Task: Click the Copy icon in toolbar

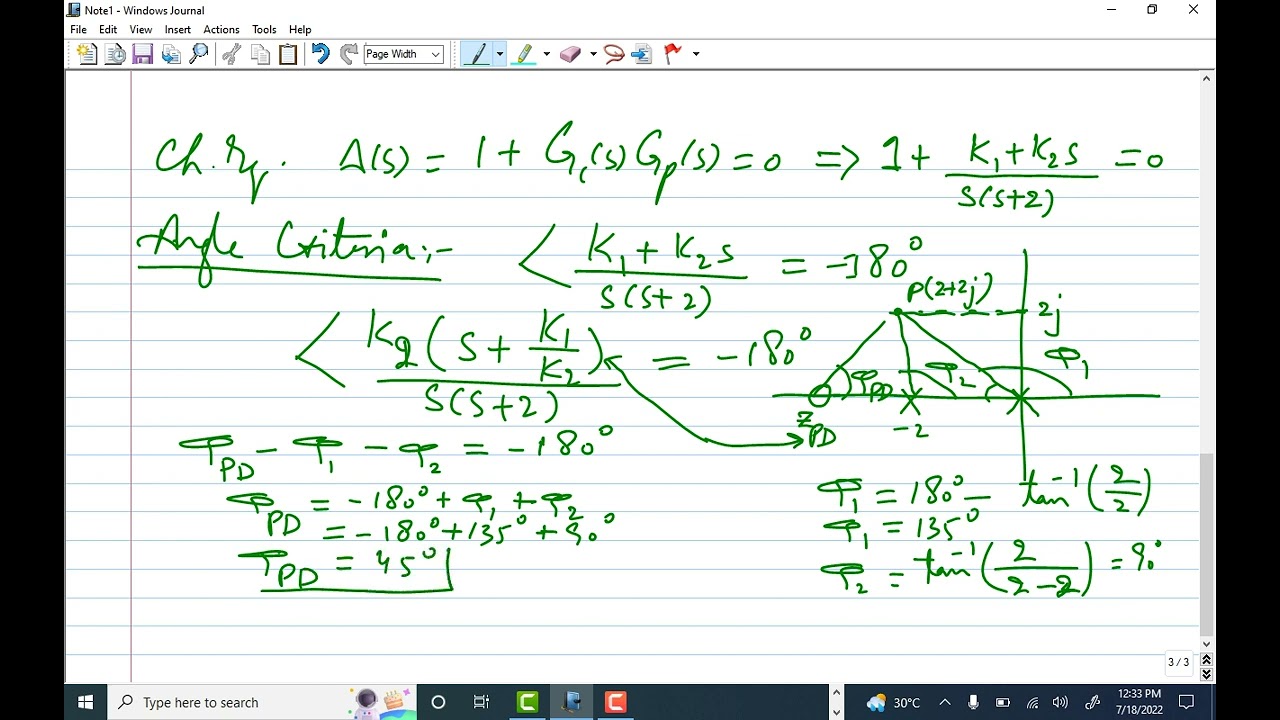Action: point(260,54)
